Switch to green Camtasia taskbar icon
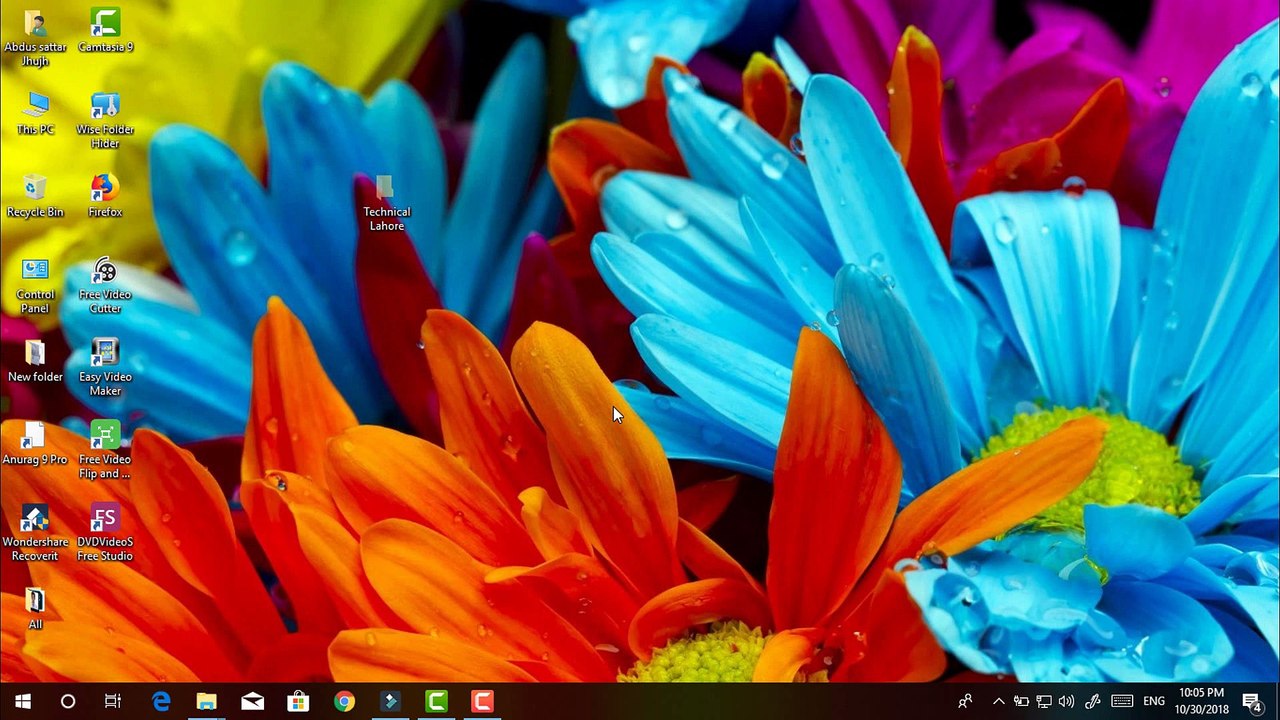This screenshot has width=1280, height=720. coord(436,701)
